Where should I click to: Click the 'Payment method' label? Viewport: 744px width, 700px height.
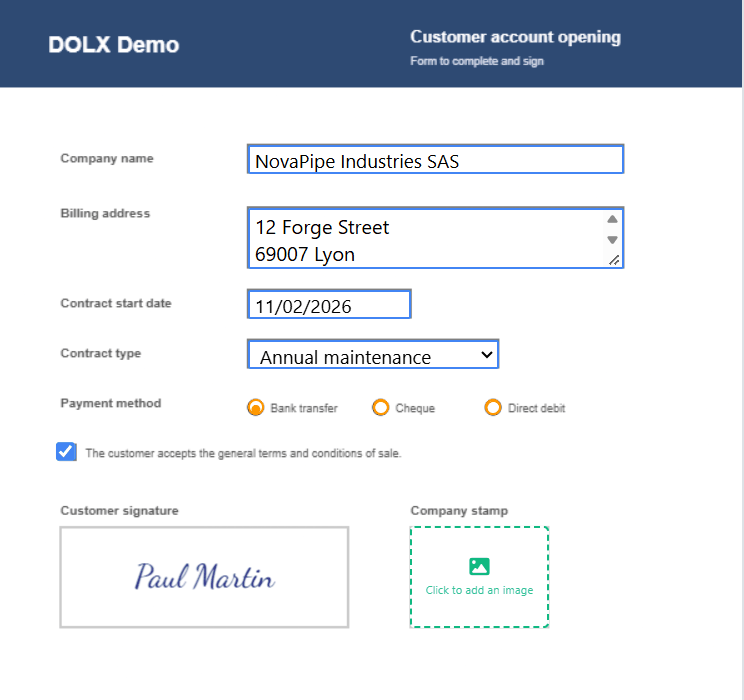point(111,403)
